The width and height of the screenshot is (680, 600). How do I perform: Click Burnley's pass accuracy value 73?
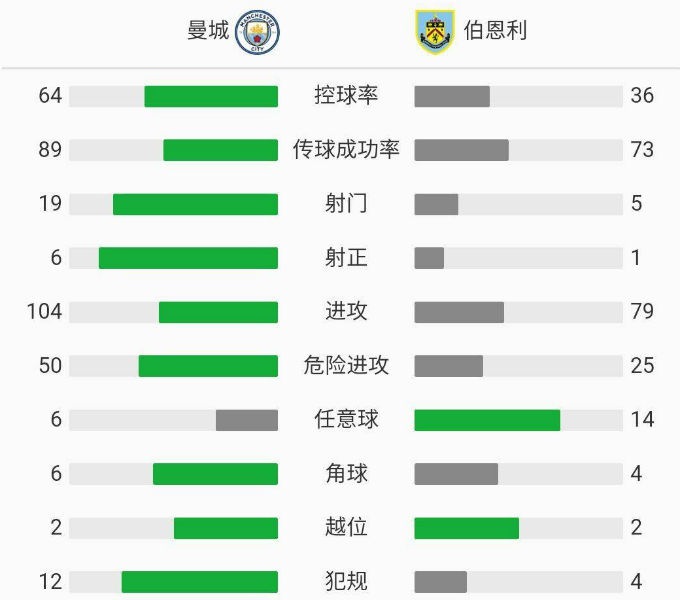click(x=642, y=150)
